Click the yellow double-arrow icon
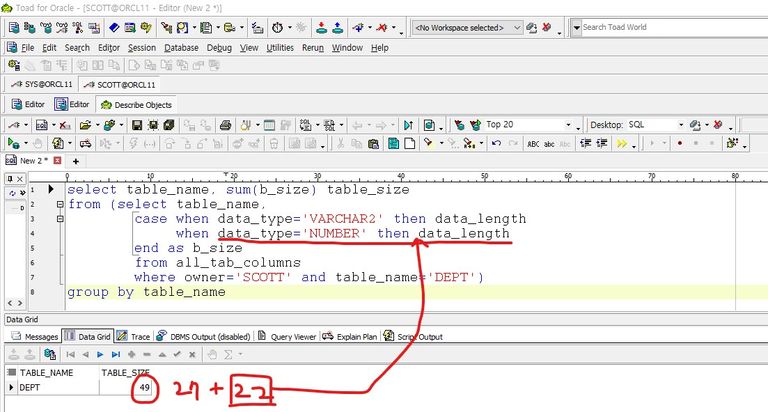The width and height of the screenshot is (768, 412). (x=622, y=144)
